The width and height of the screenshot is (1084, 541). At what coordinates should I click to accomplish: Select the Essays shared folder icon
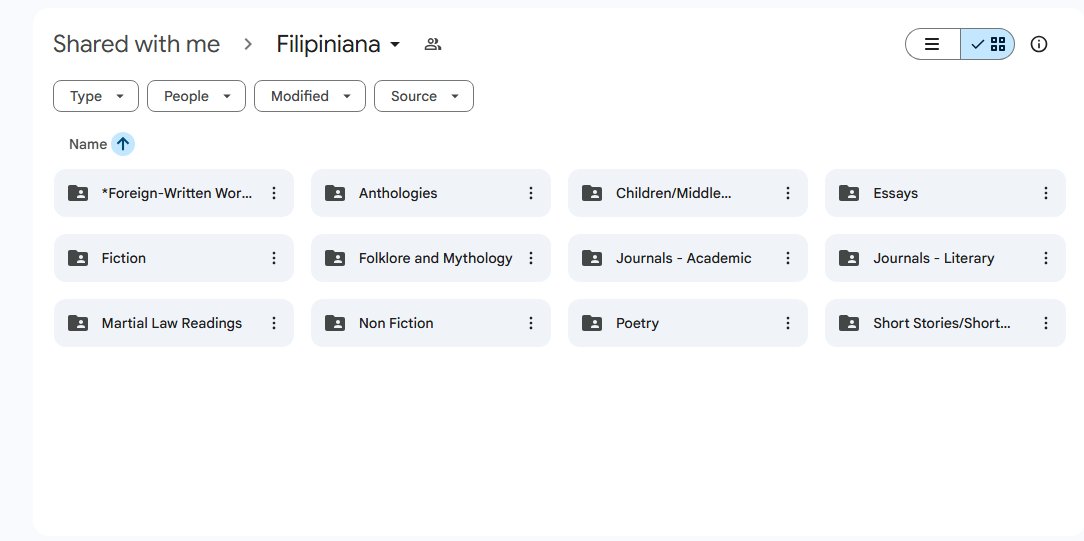click(x=849, y=193)
